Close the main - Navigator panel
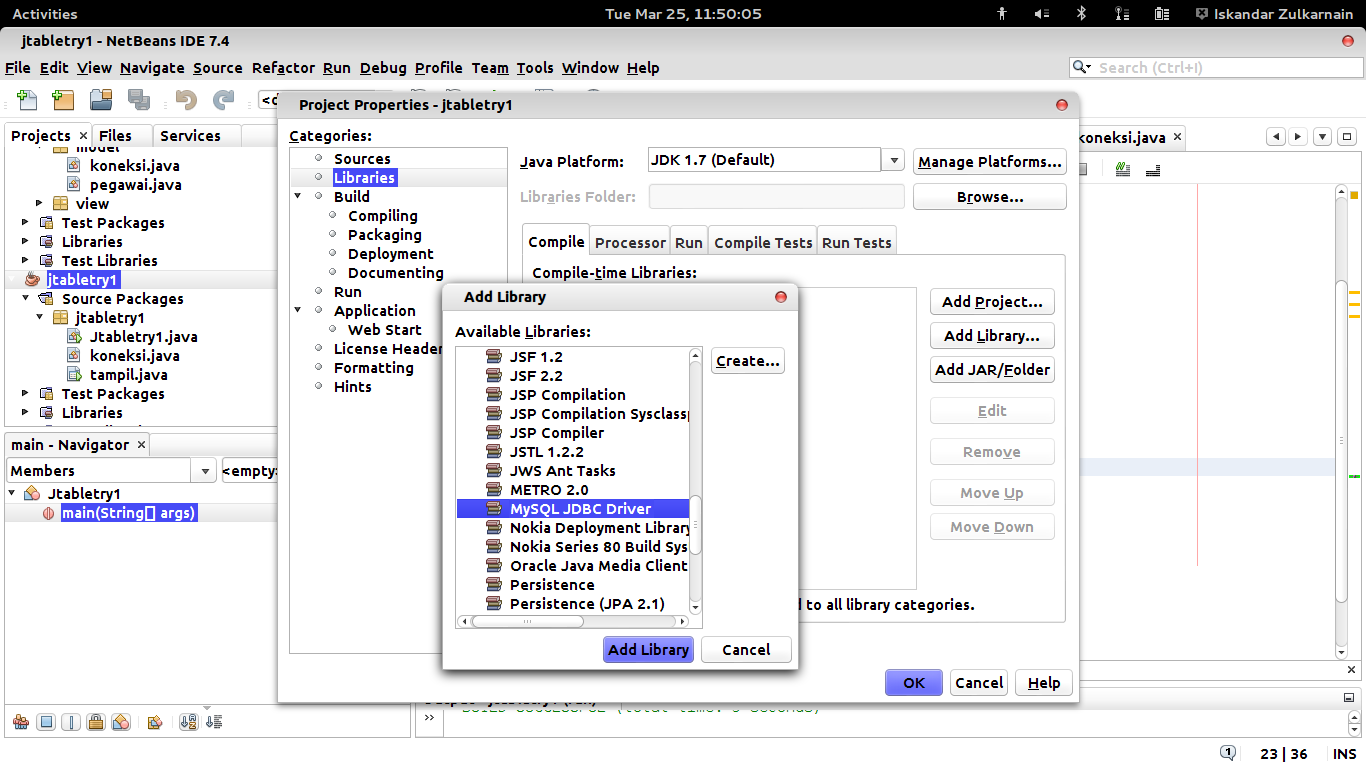Image resolution: width=1366 pixels, height=768 pixels. [x=141, y=444]
